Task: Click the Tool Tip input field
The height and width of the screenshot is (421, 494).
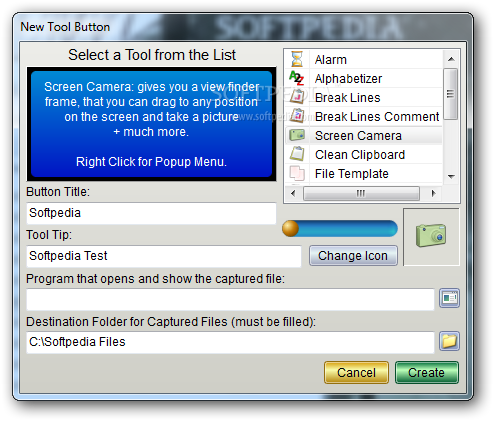Action: click(164, 256)
